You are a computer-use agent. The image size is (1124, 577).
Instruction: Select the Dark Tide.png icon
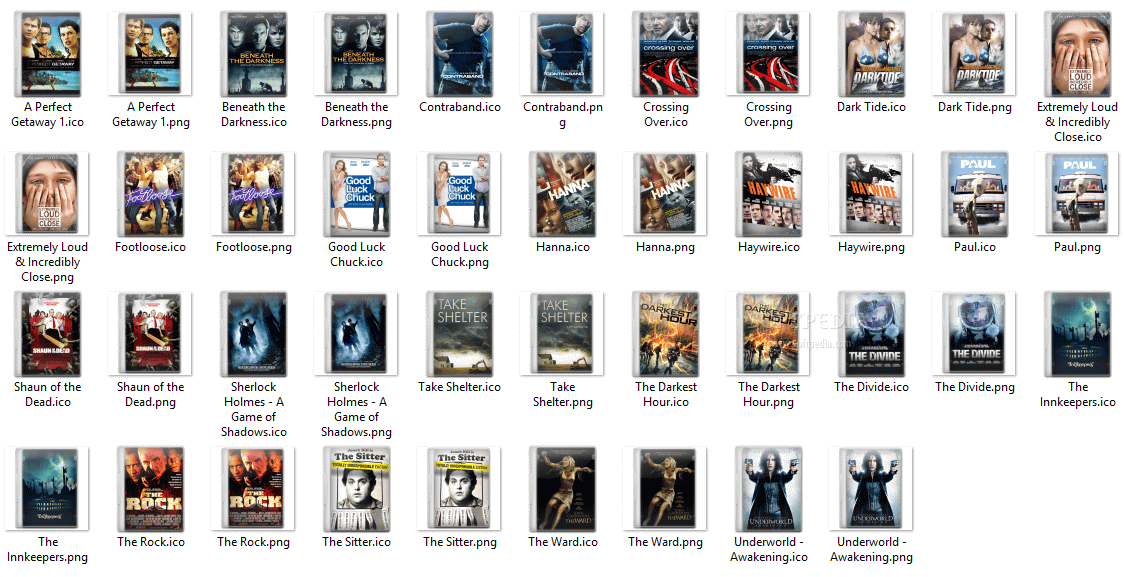(x=975, y=54)
